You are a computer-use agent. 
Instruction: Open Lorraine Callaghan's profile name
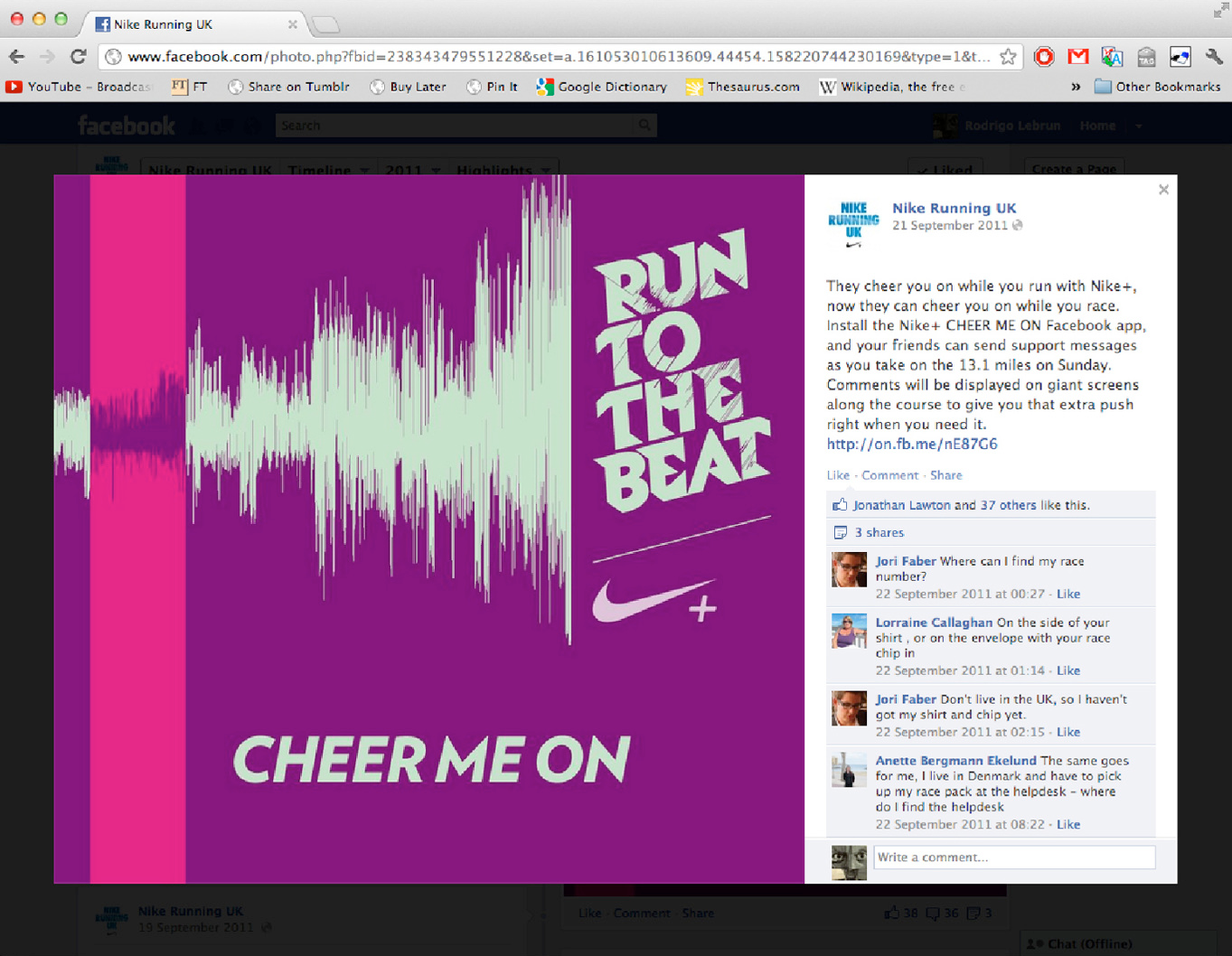click(934, 623)
